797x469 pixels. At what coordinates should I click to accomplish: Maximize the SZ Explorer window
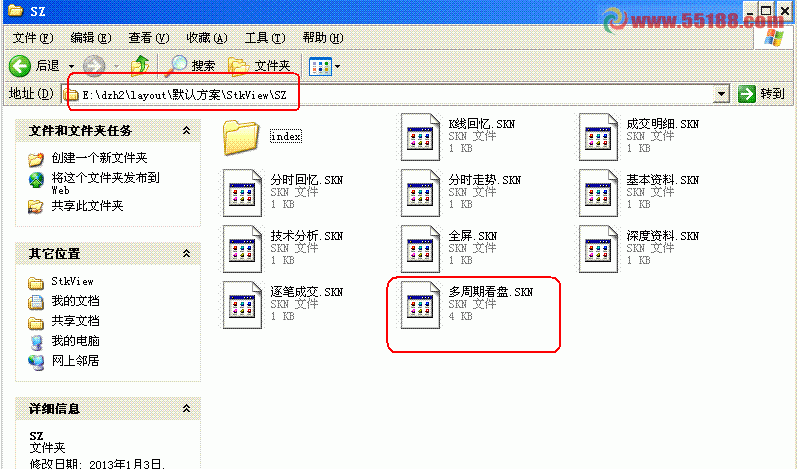[766, 10]
